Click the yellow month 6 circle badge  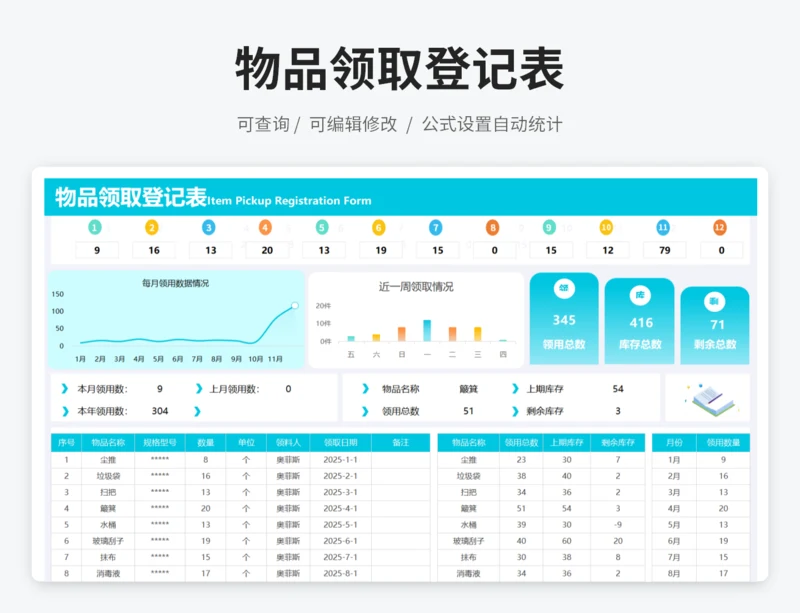coord(379,227)
